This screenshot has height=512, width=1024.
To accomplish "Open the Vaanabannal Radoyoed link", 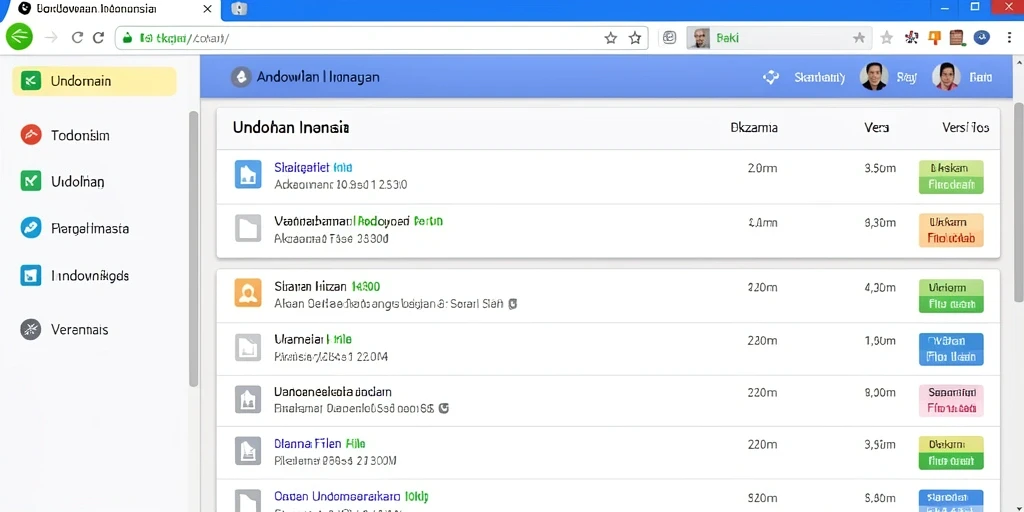I will tap(359, 221).
